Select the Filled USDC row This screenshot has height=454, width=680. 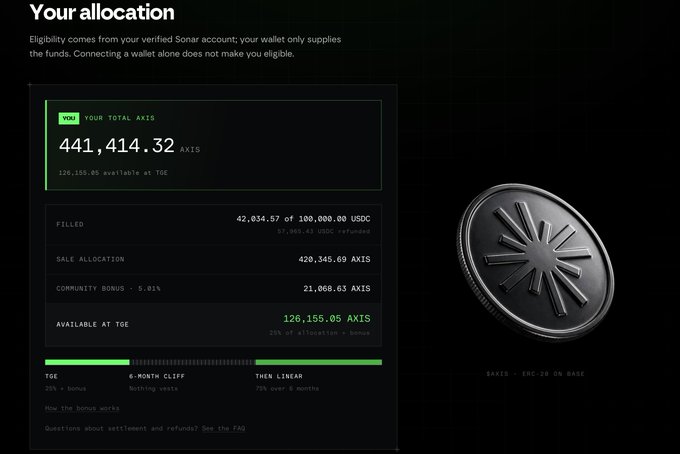click(213, 224)
